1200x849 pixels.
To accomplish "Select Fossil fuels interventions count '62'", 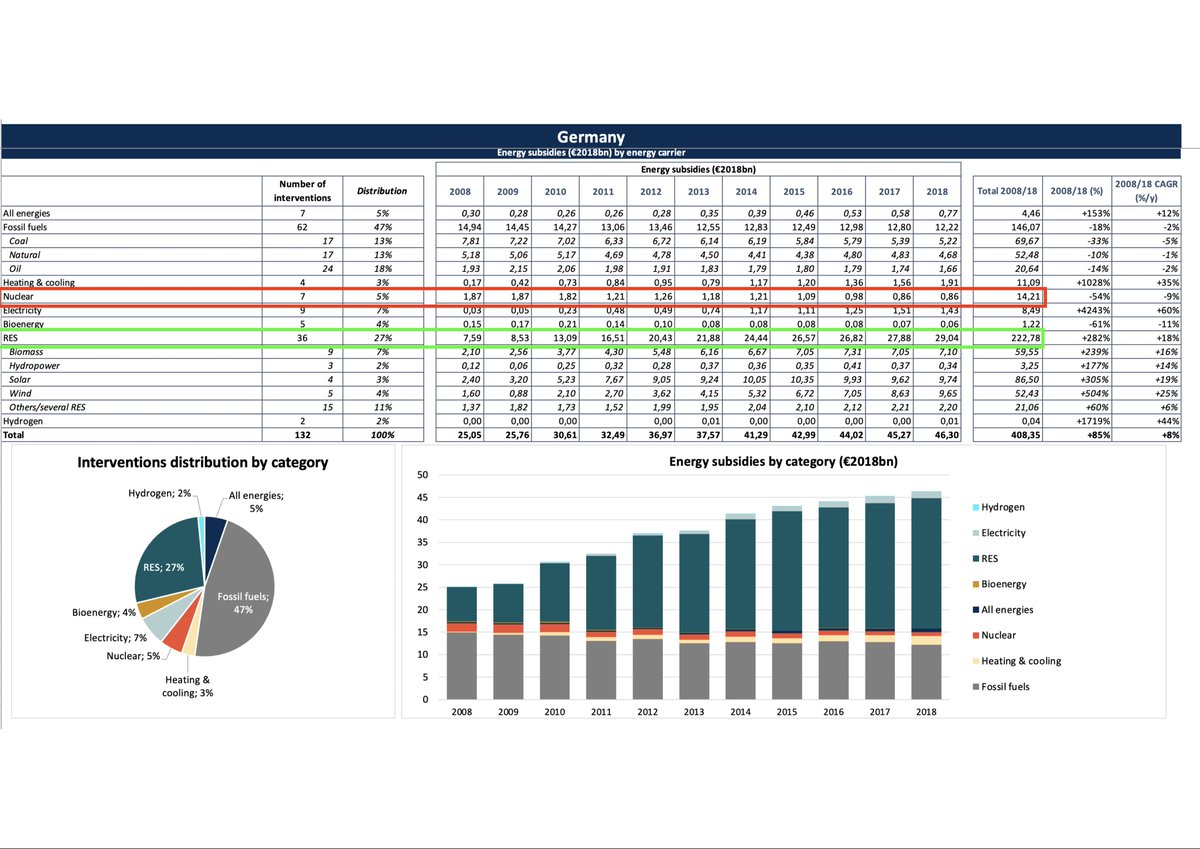I will coord(302,227).
